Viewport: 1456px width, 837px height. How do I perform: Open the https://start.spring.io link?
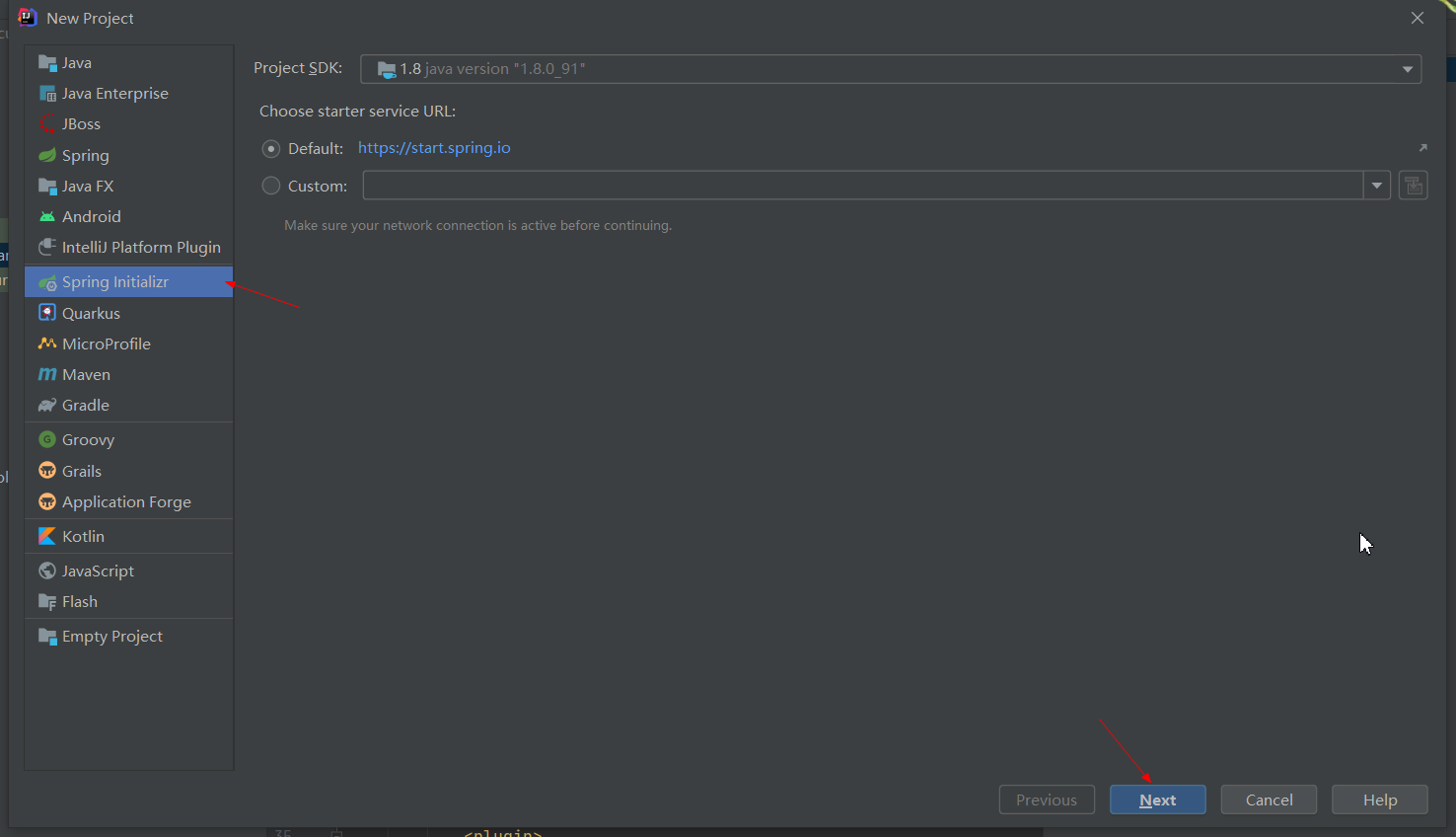[x=434, y=148]
